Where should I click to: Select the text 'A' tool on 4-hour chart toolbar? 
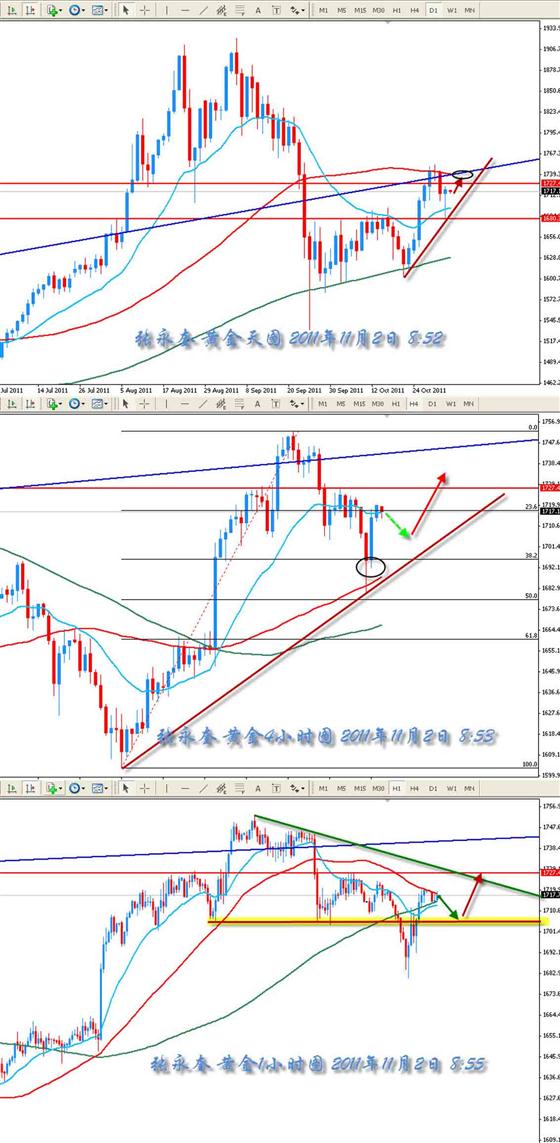click(x=258, y=403)
